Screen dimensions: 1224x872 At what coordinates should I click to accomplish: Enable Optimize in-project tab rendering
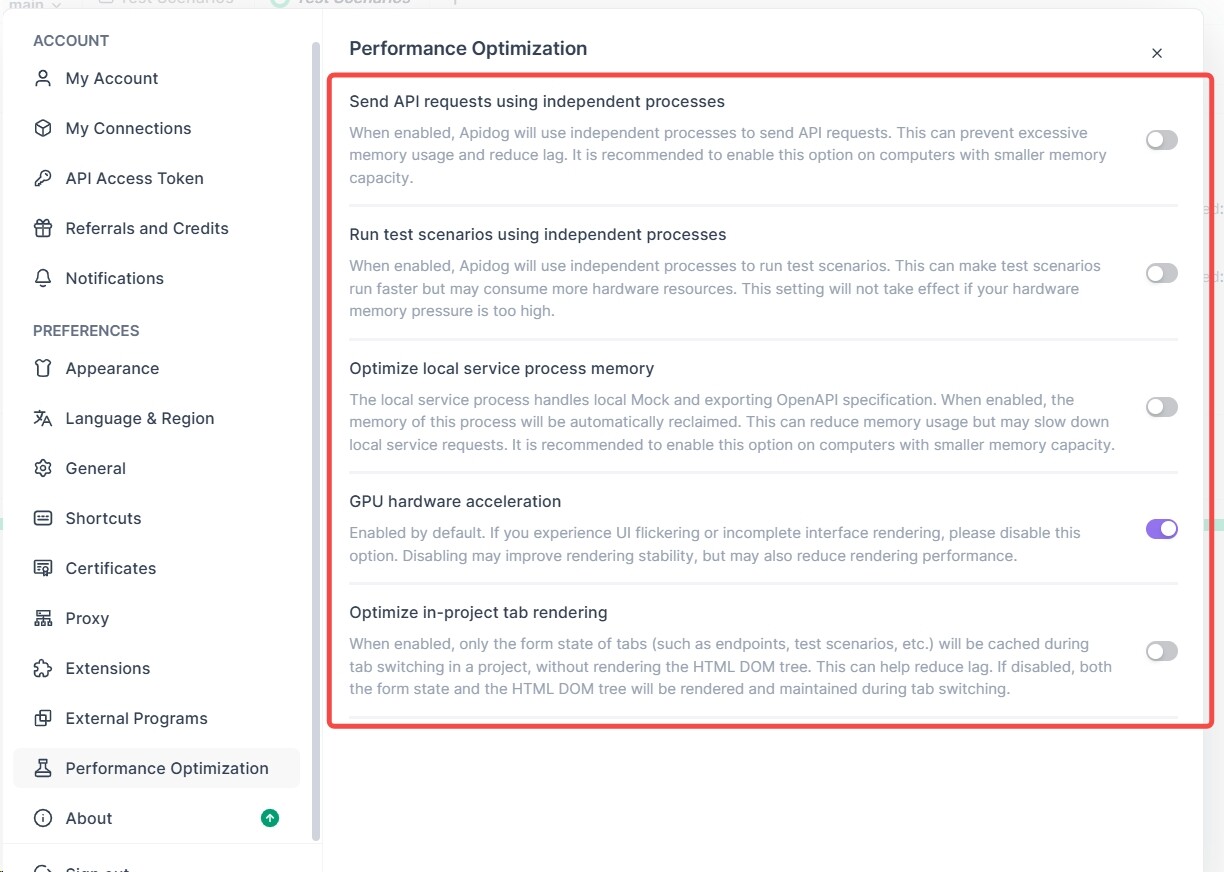point(1161,651)
